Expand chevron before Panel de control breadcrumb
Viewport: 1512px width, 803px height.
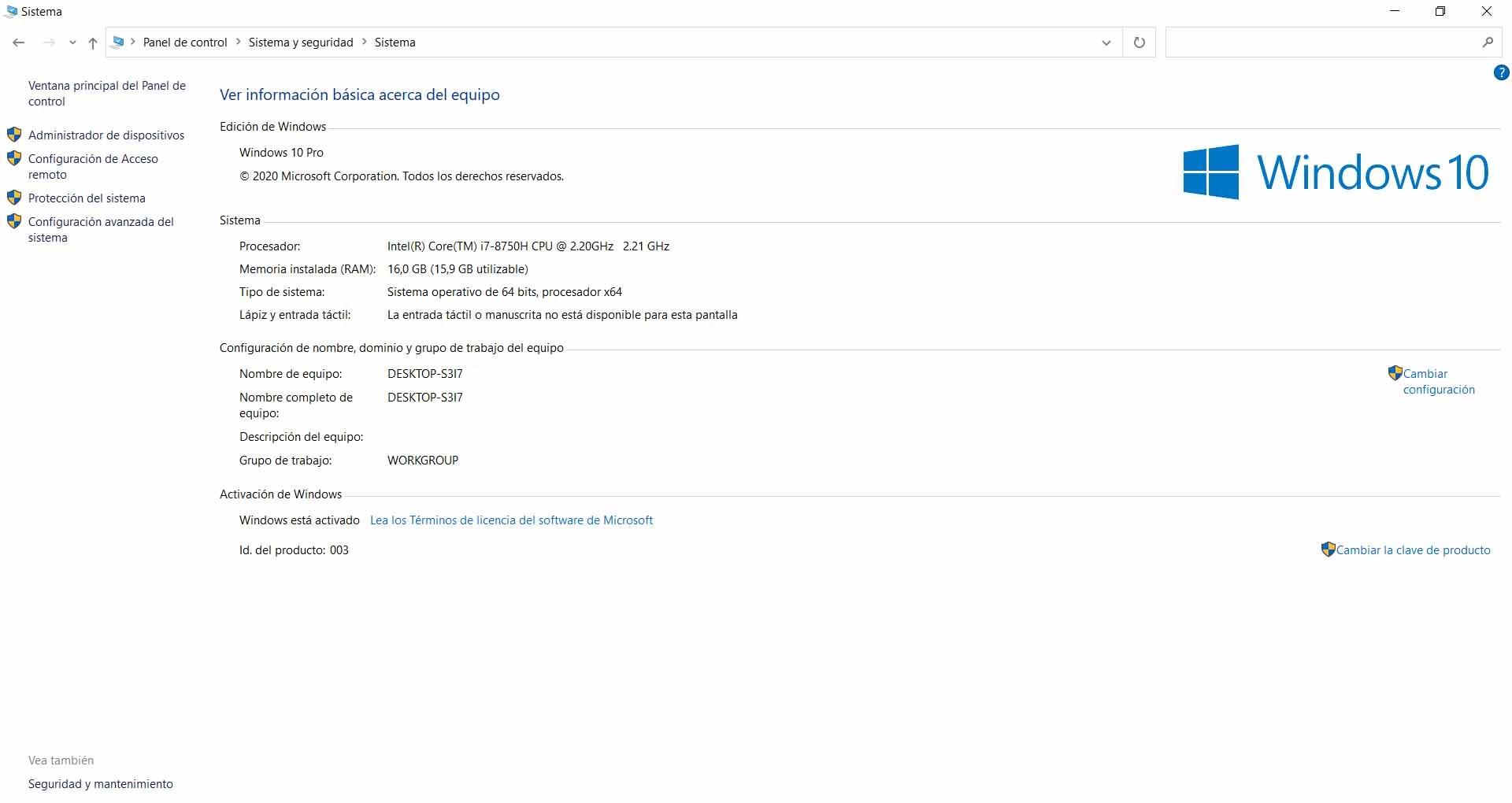pos(133,42)
